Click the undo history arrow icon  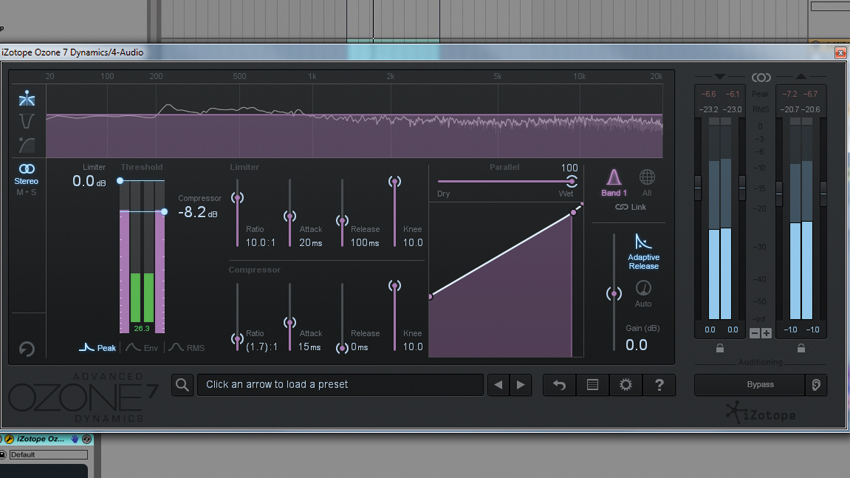pyautogui.click(x=559, y=385)
